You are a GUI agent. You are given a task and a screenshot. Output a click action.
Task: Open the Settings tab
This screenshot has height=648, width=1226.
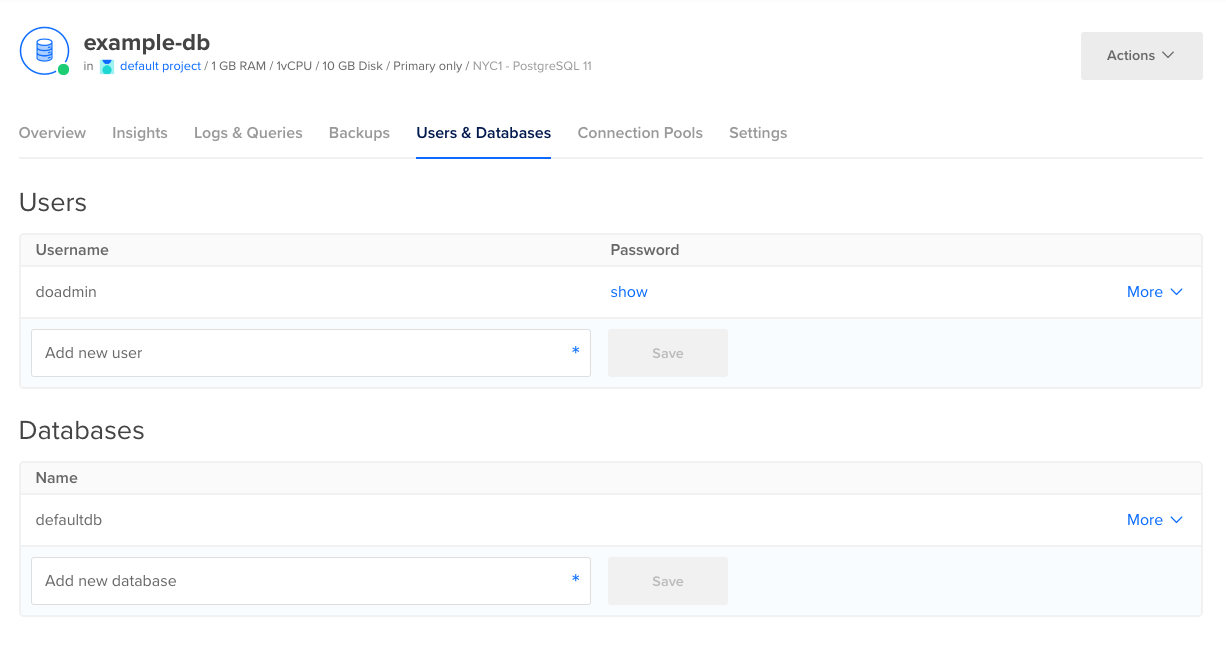click(x=758, y=132)
